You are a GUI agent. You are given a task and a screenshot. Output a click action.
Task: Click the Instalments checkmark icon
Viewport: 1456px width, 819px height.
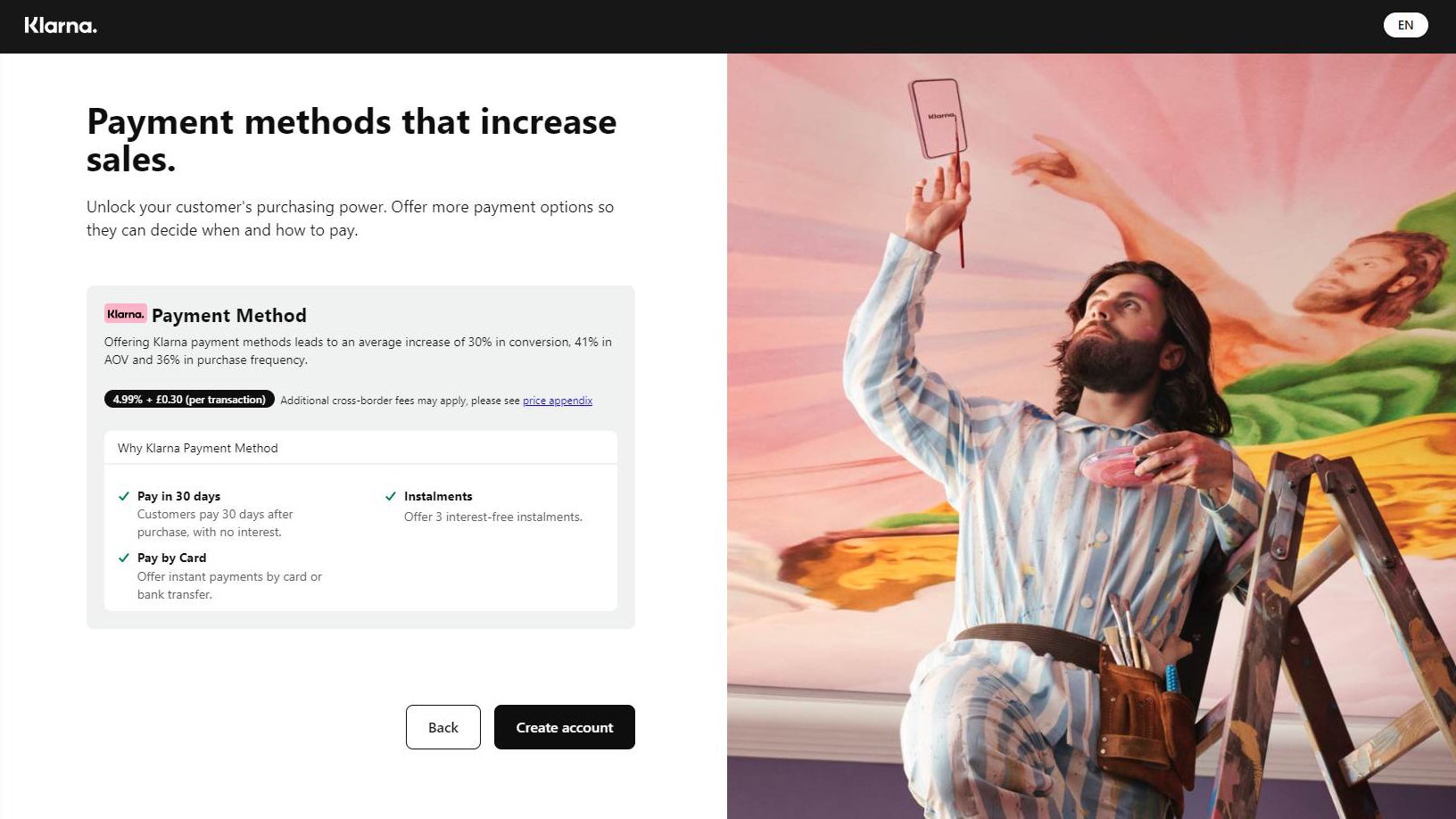[391, 496]
